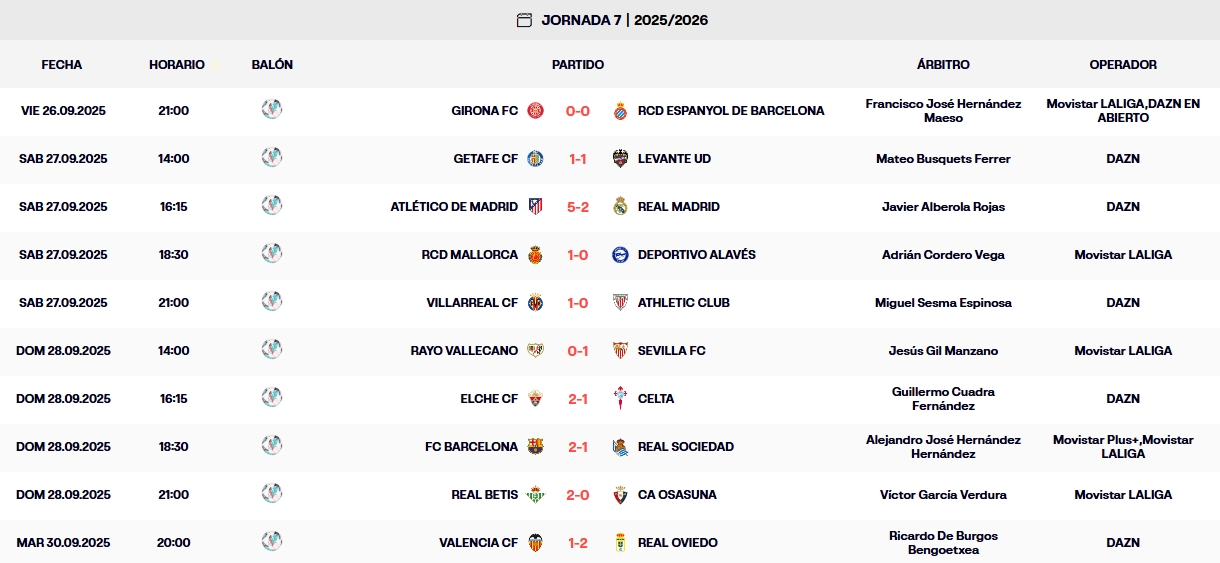Select the Real Sociedad team name
Screen dimensions: 1220x563
point(686,447)
